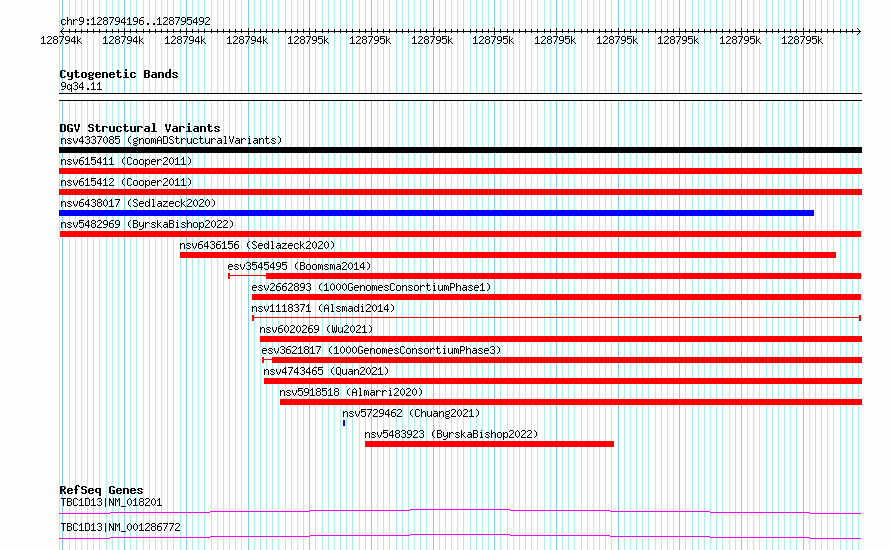This screenshot has height=550, width=890.
Task: Select the 9q34.11 band label
Action: click(x=81, y=86)
